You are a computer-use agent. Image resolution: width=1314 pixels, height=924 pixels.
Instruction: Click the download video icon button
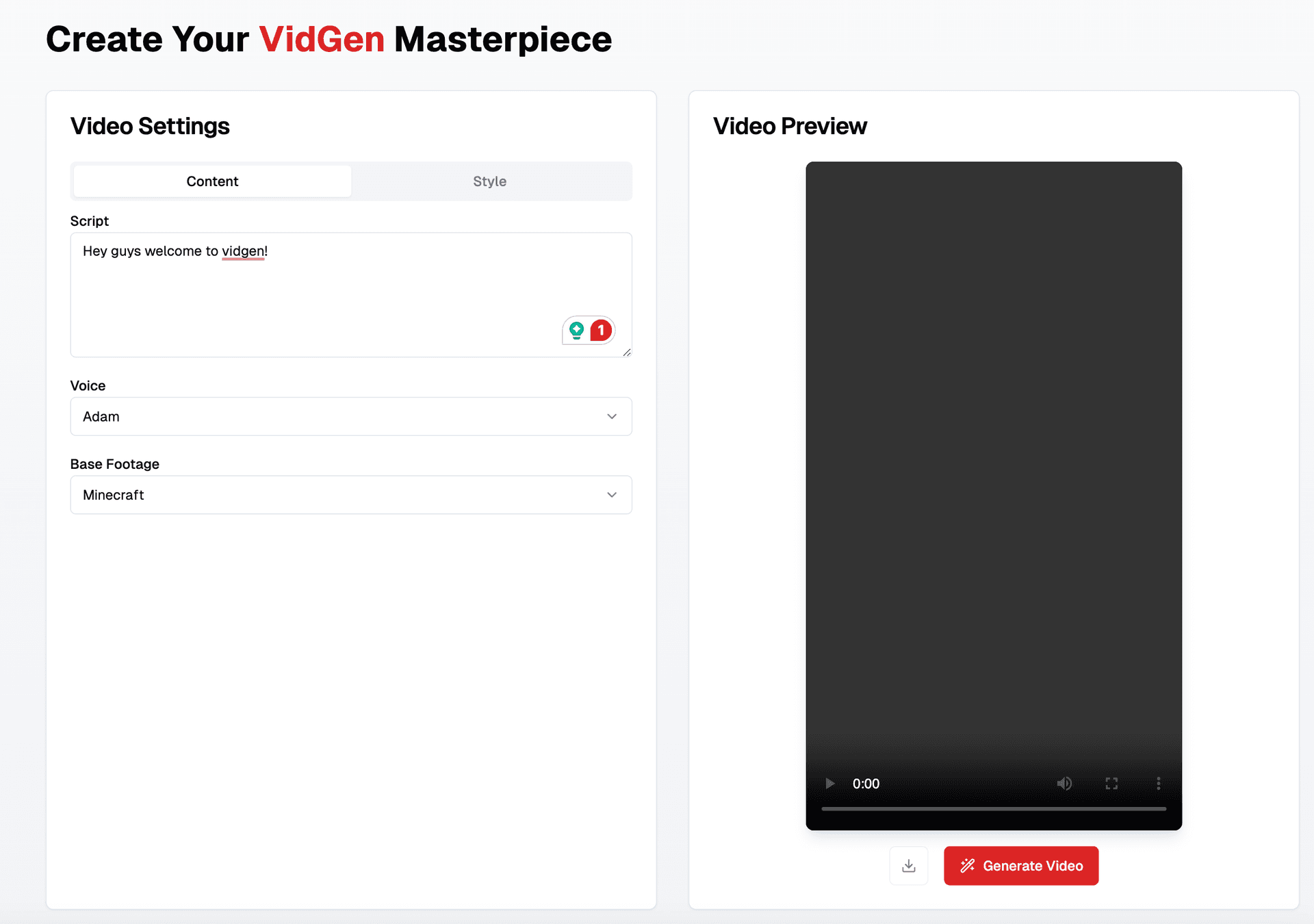[908, 866]
